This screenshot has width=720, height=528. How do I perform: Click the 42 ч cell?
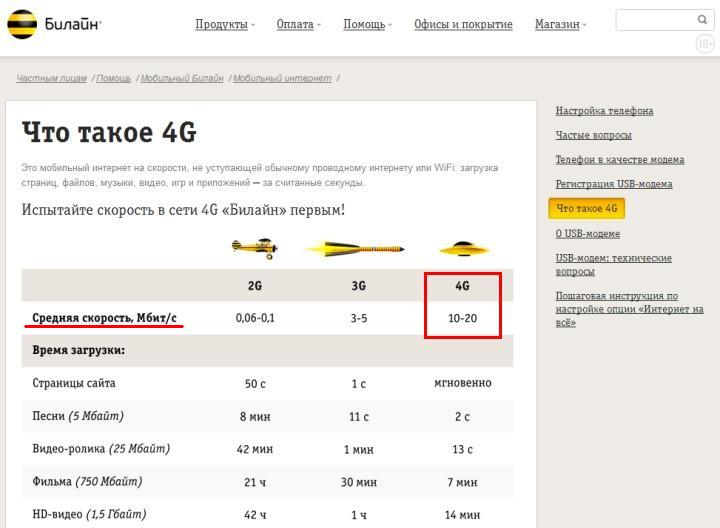coord(255,515)
